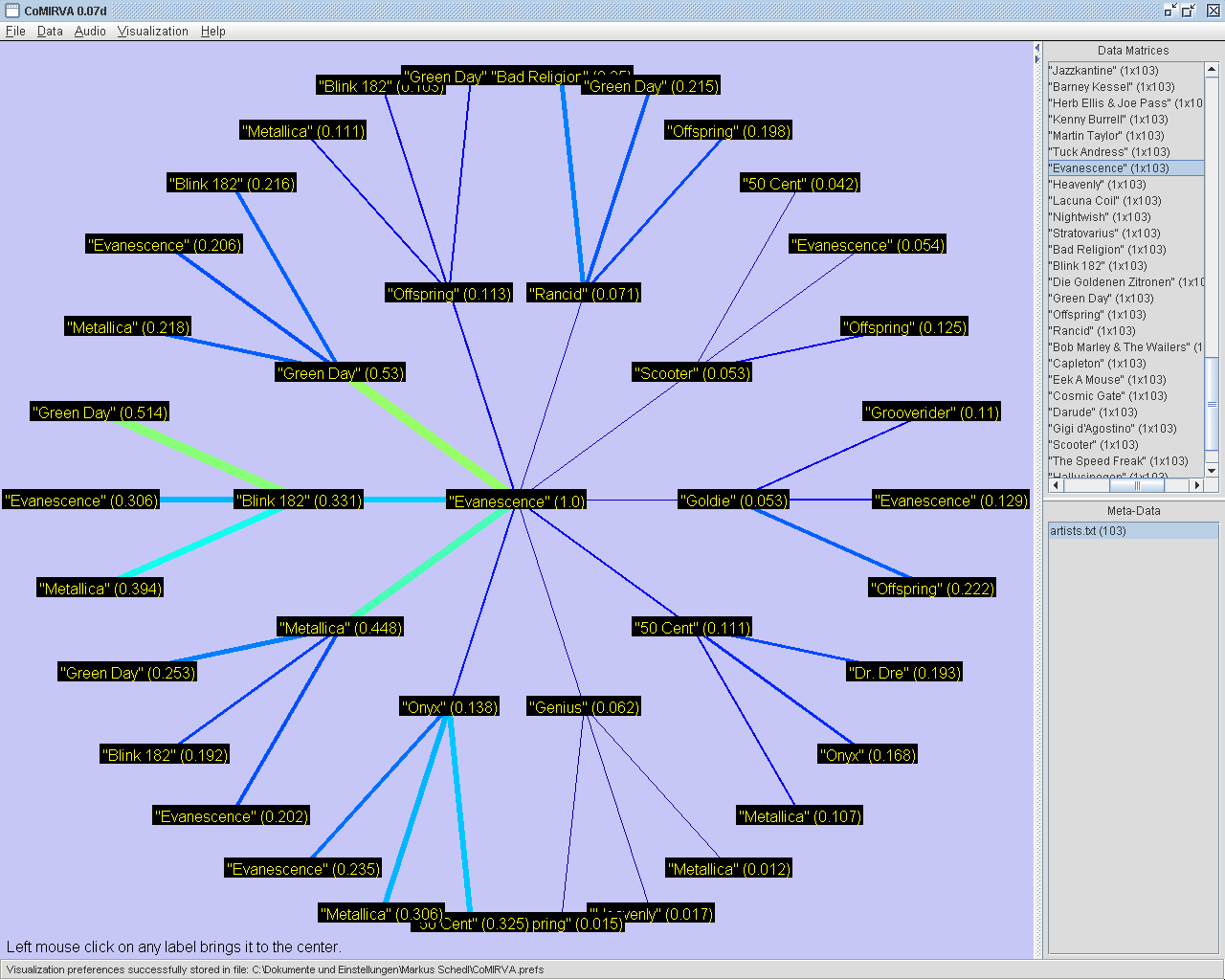Click the CoMIRVA window title bar icon

(12, 11)
